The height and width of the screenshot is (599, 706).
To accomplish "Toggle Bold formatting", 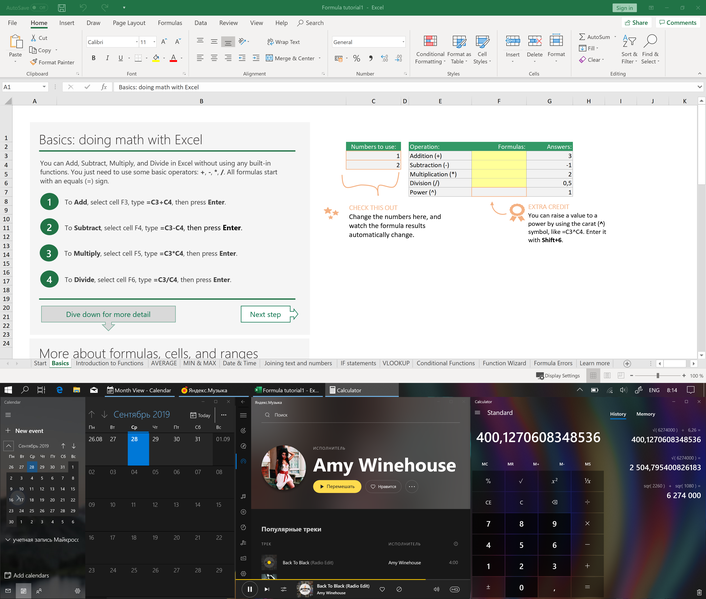I will [94, 58].
